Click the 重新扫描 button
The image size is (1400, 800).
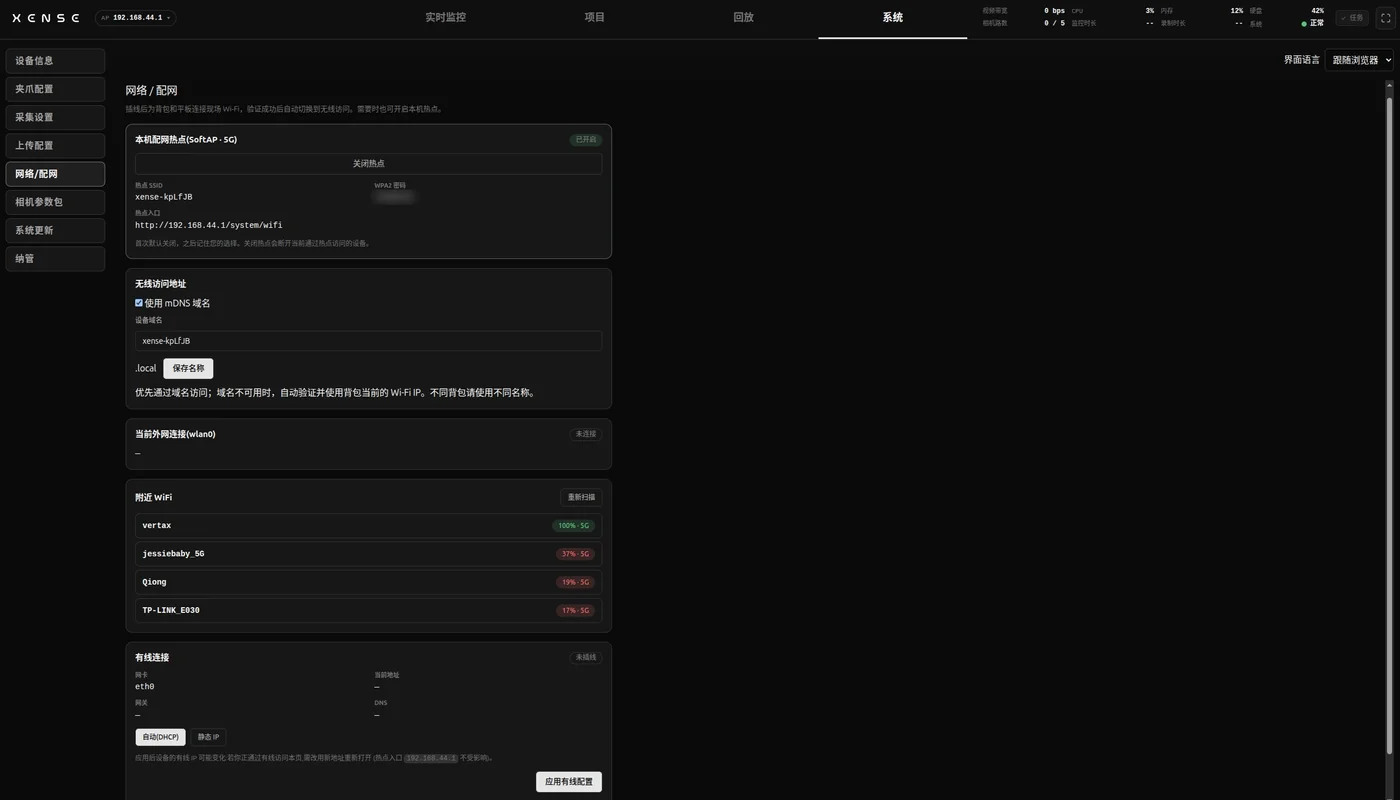click(x=581, y=497)
